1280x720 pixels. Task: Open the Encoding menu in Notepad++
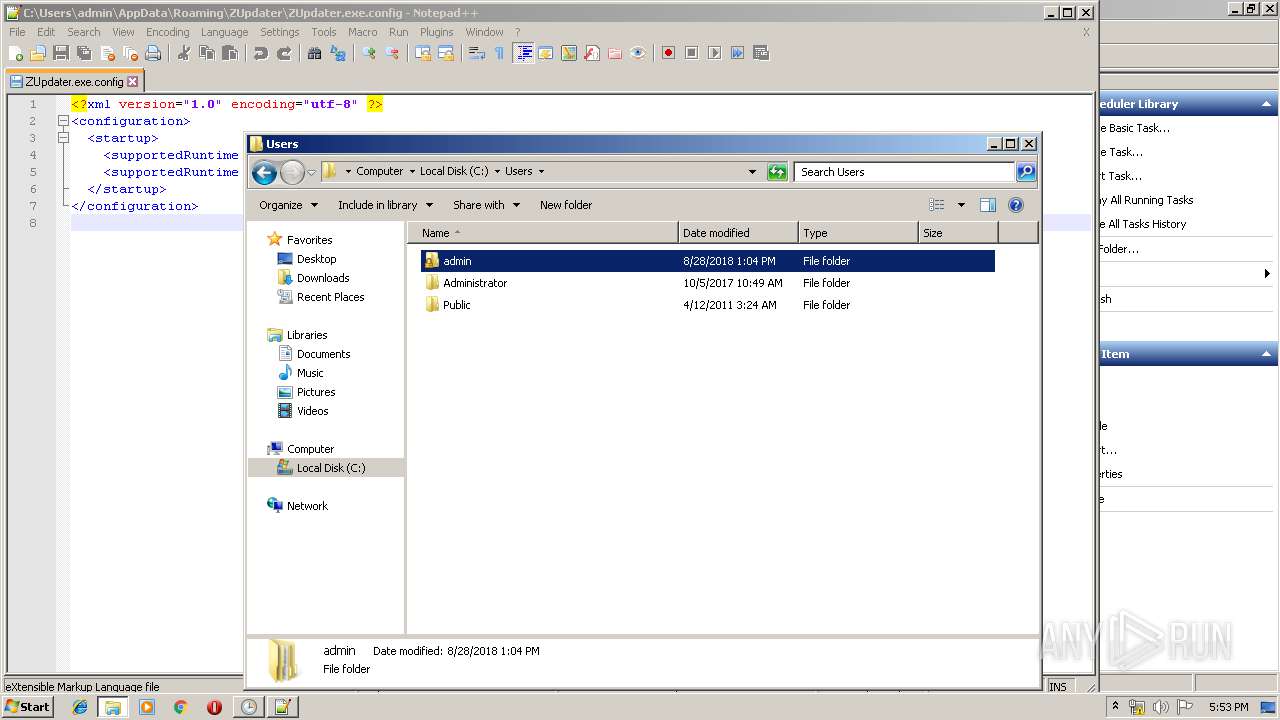(x=167, y=32)
